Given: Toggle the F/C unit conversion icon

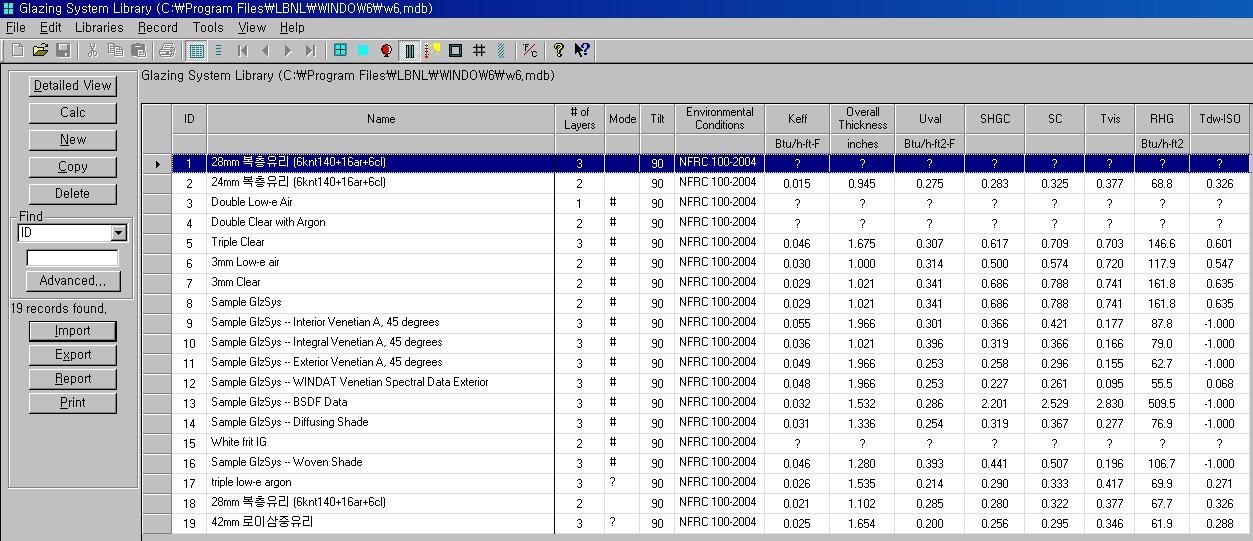Looking at the screenshot, I should (530, 50).
